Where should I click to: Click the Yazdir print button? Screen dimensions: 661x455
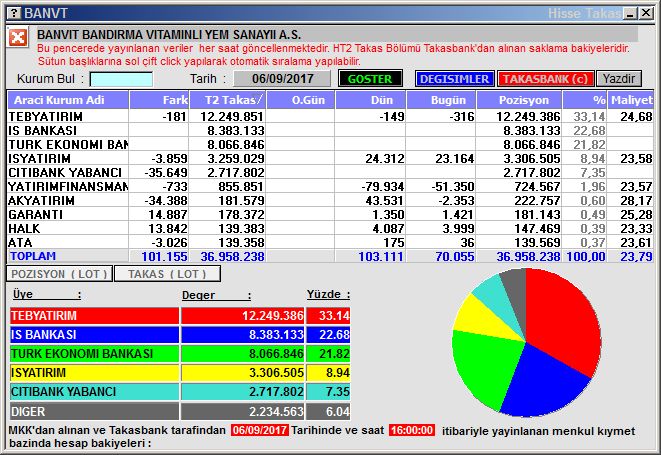[619, 79]
